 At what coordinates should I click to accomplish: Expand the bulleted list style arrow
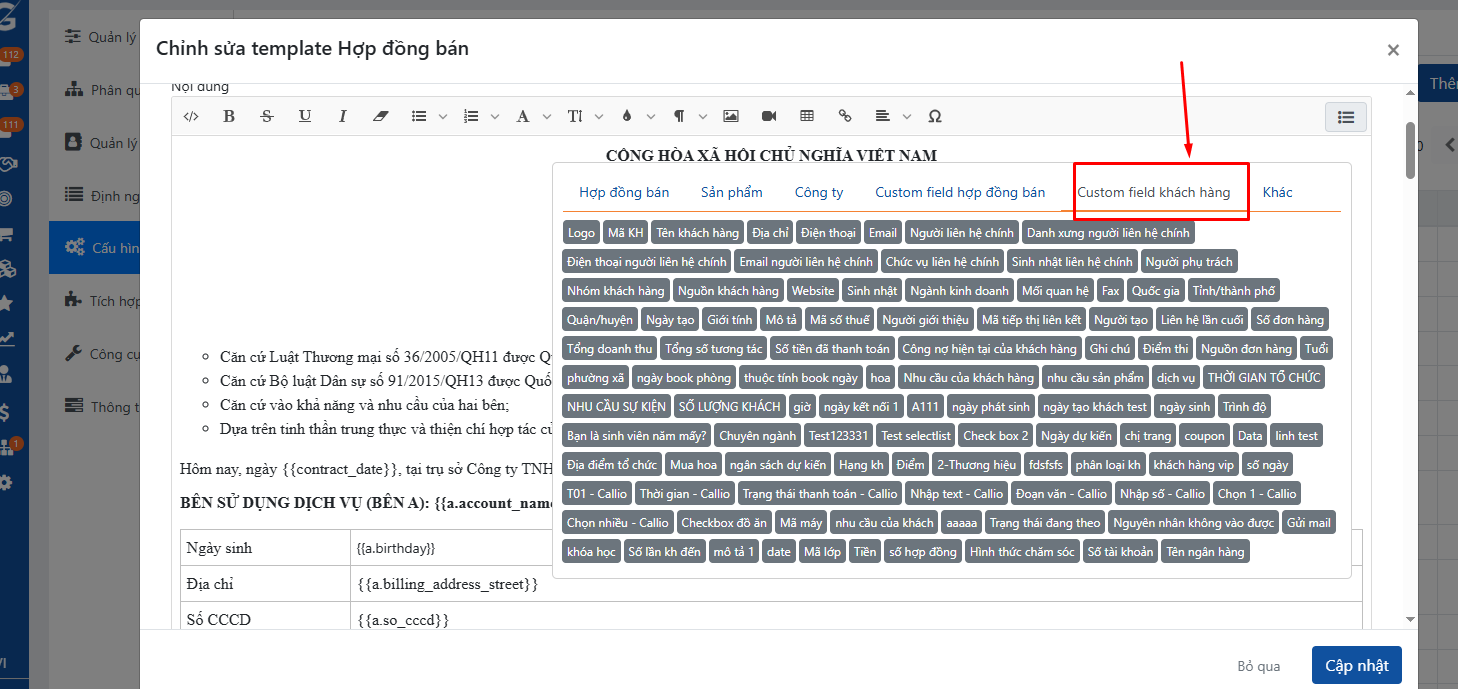point(442,117)
